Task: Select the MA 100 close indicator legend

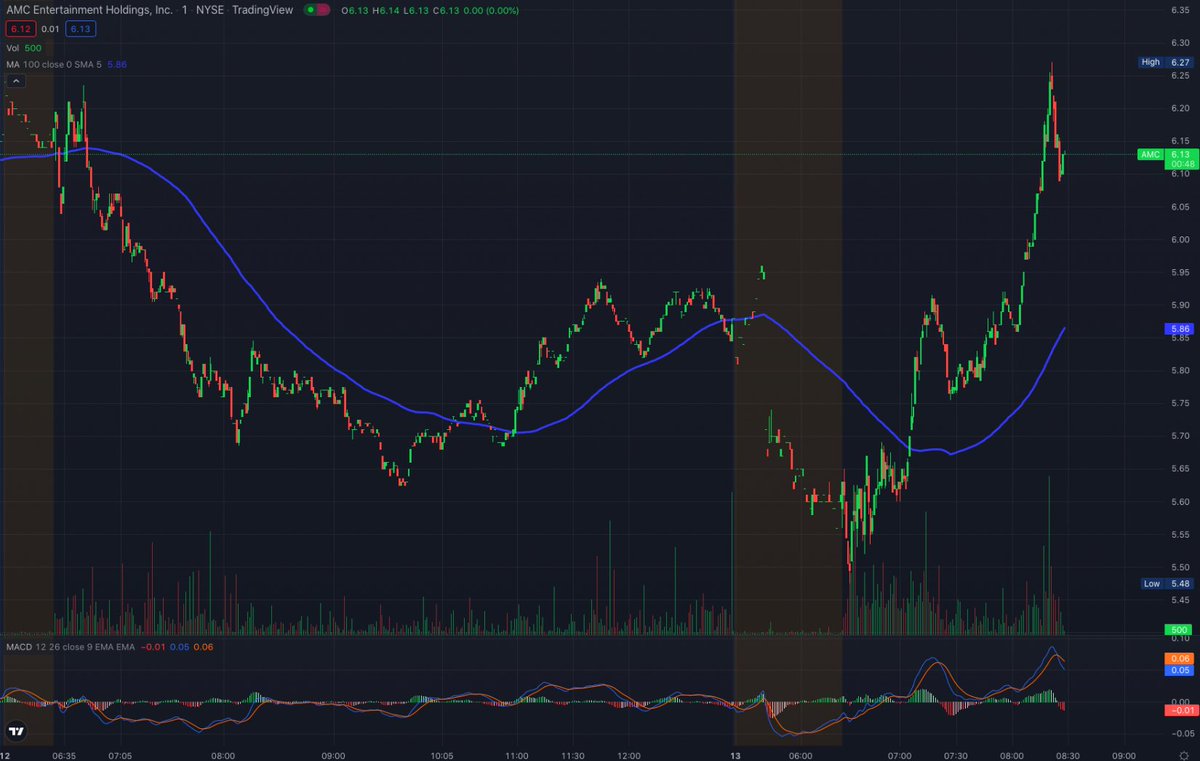Action: click(x=66, y=64)
